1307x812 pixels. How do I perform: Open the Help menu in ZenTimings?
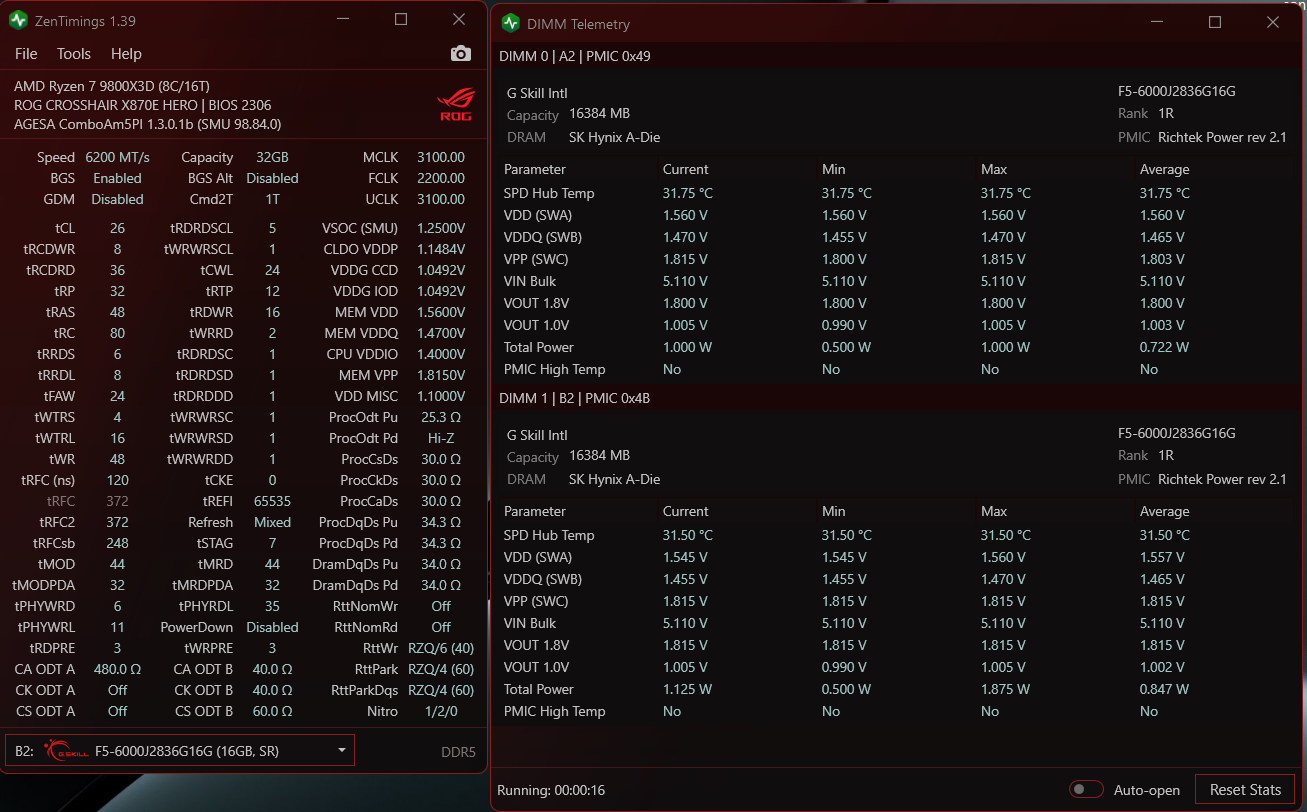tap(126, 54)
